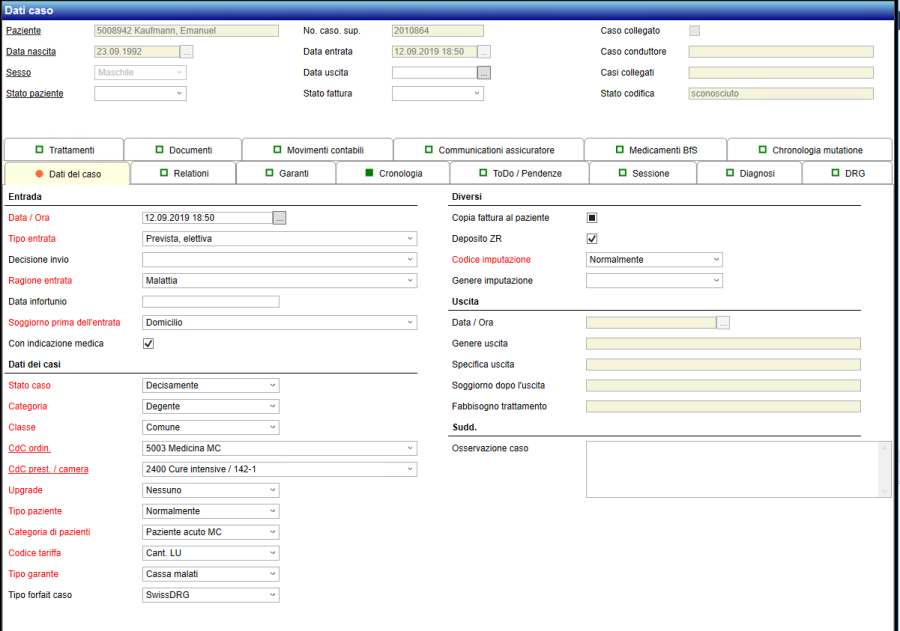Click the orange dot on Dati del caso tab
The height and width of the screenshot is (631, 900).
(x=39, y=174)
